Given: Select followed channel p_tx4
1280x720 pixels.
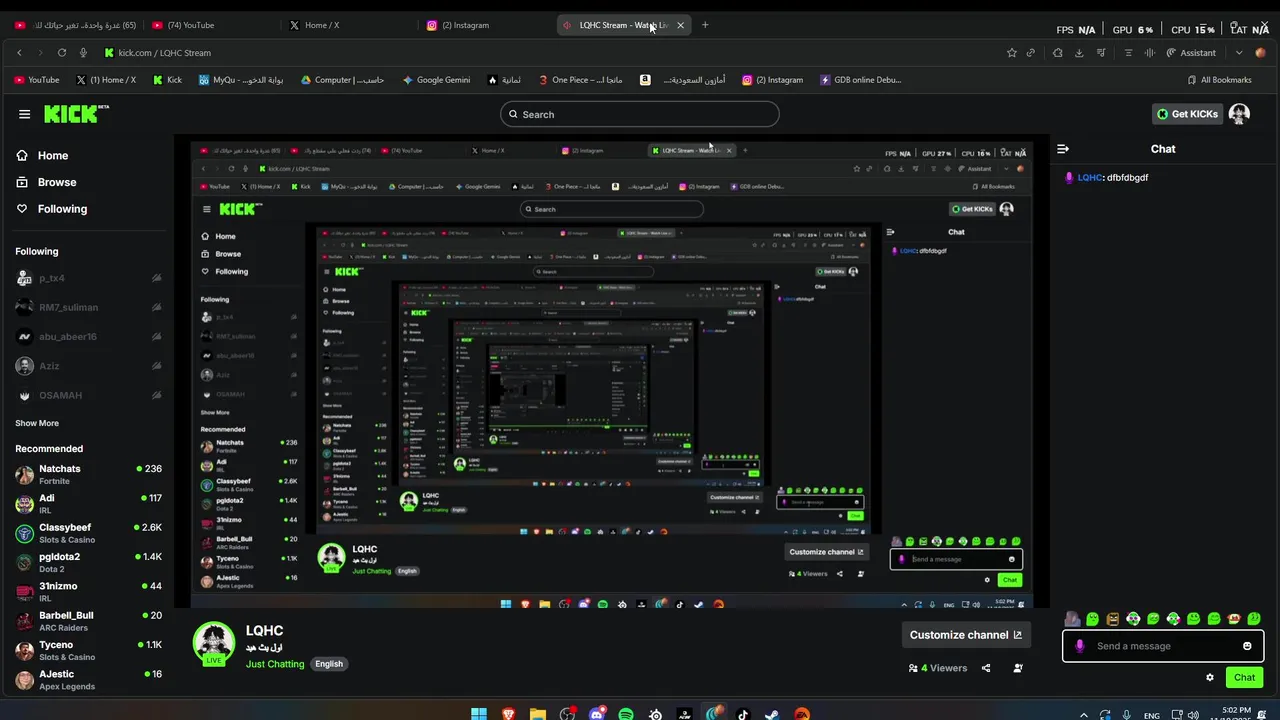Looking at the screenshot, I should pos(88,278).
